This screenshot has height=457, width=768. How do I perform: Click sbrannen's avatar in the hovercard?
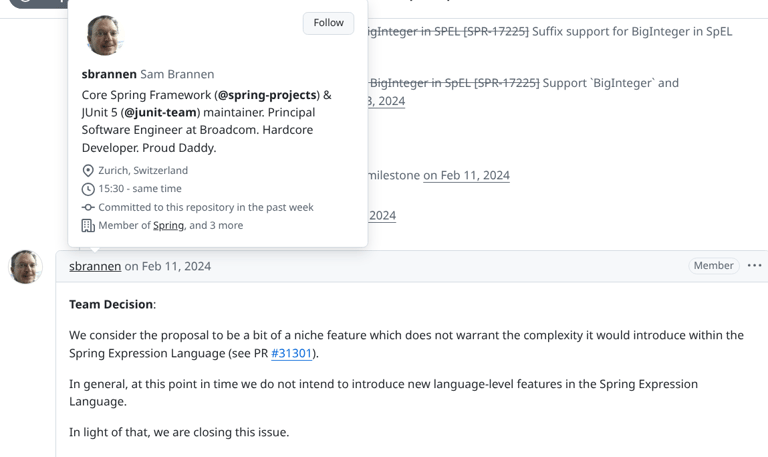coord(104,35)
